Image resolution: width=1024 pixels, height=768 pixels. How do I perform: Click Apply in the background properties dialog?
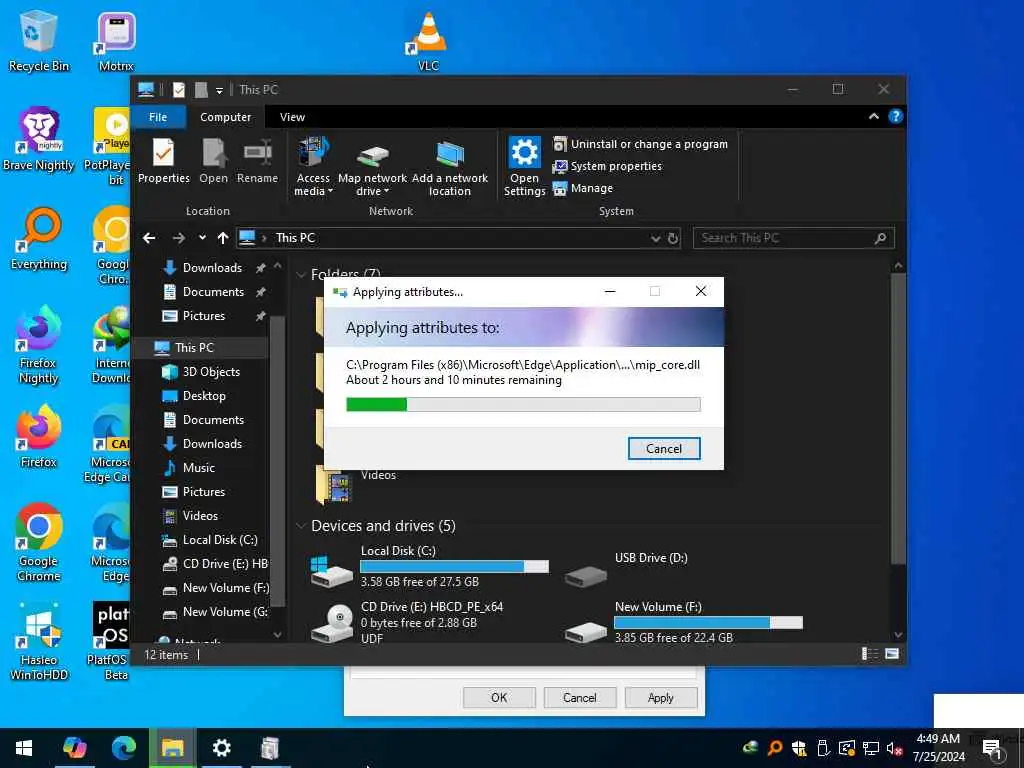(x=660, y=697)
